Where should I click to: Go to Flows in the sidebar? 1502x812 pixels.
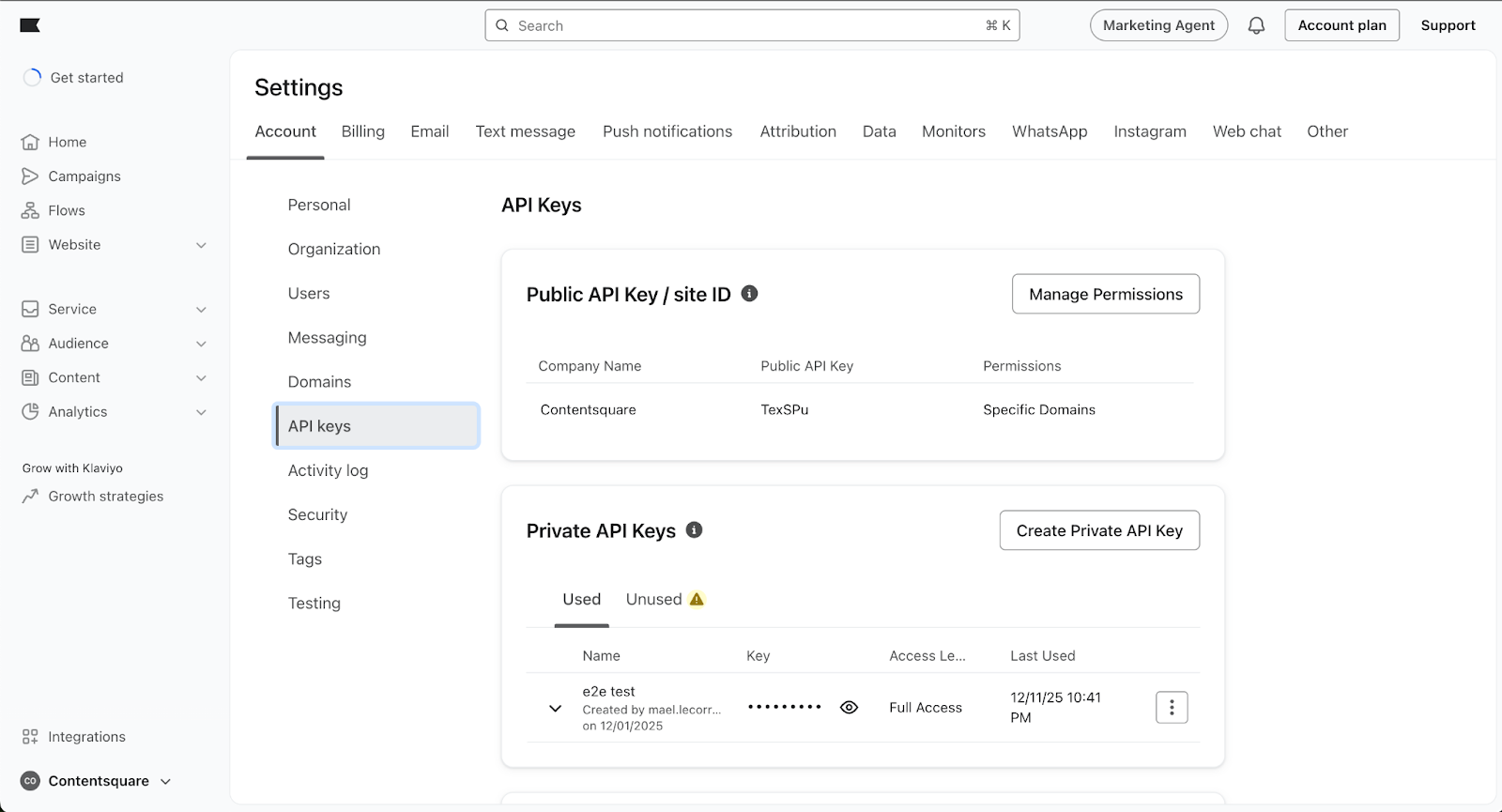[66, 210]
